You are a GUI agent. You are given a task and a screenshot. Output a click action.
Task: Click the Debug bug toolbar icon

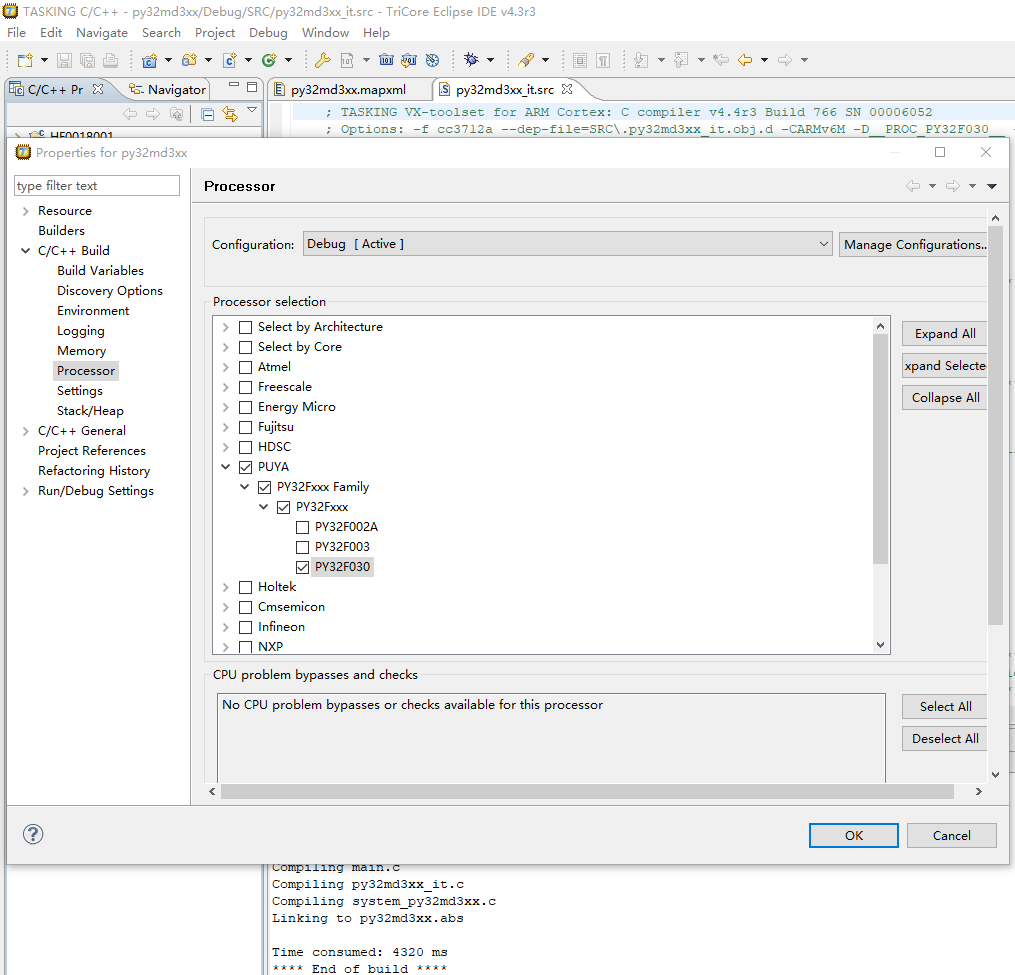(471, 60)
